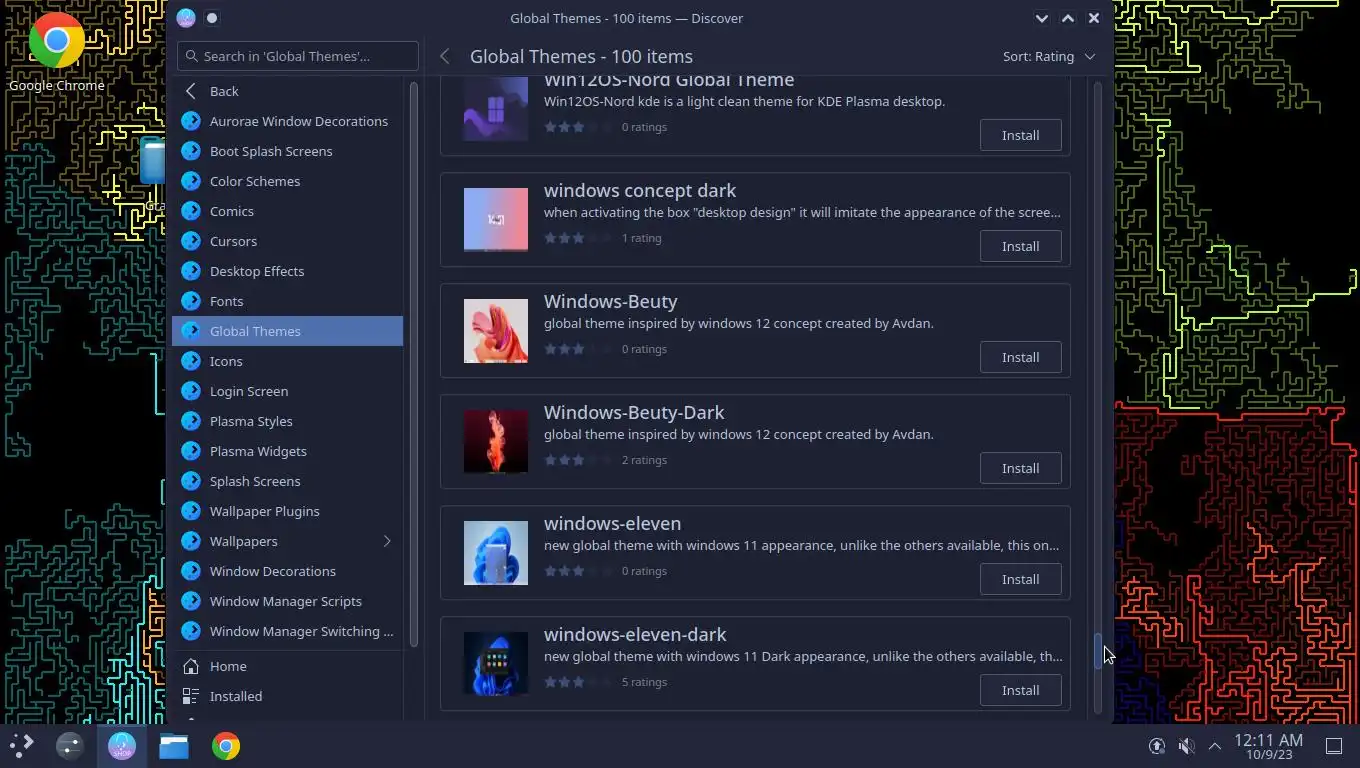Viewport: 1360px width, 768px height.
Task: Click the 5 ratings stars
Action: [578, 682]
